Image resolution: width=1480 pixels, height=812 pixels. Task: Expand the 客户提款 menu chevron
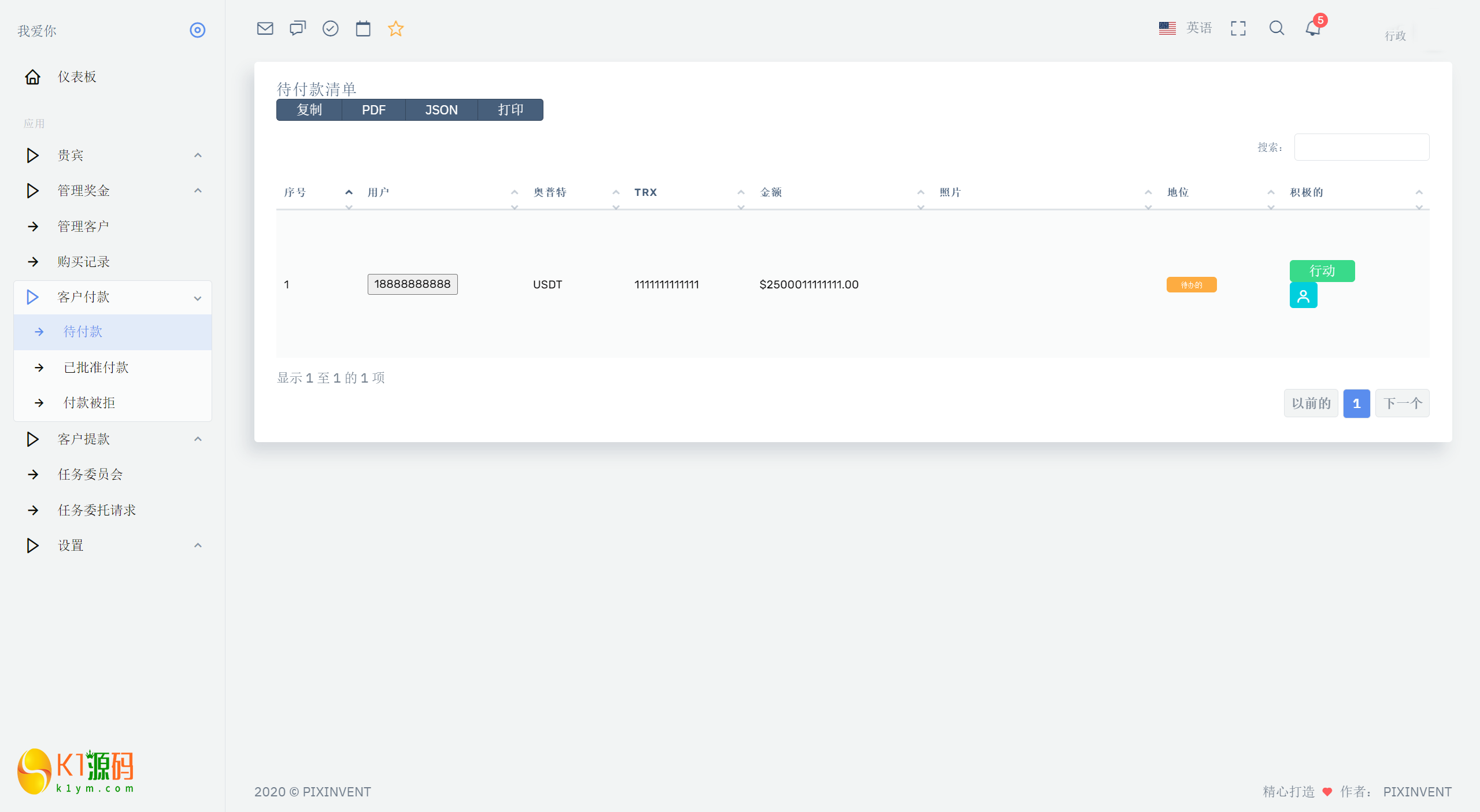click(198, 439)
